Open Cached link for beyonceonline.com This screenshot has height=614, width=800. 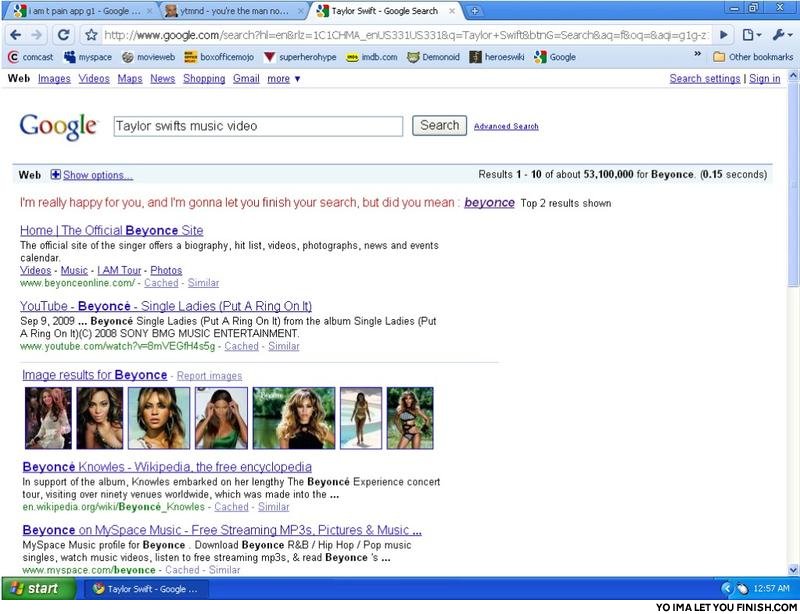(161, 283)
